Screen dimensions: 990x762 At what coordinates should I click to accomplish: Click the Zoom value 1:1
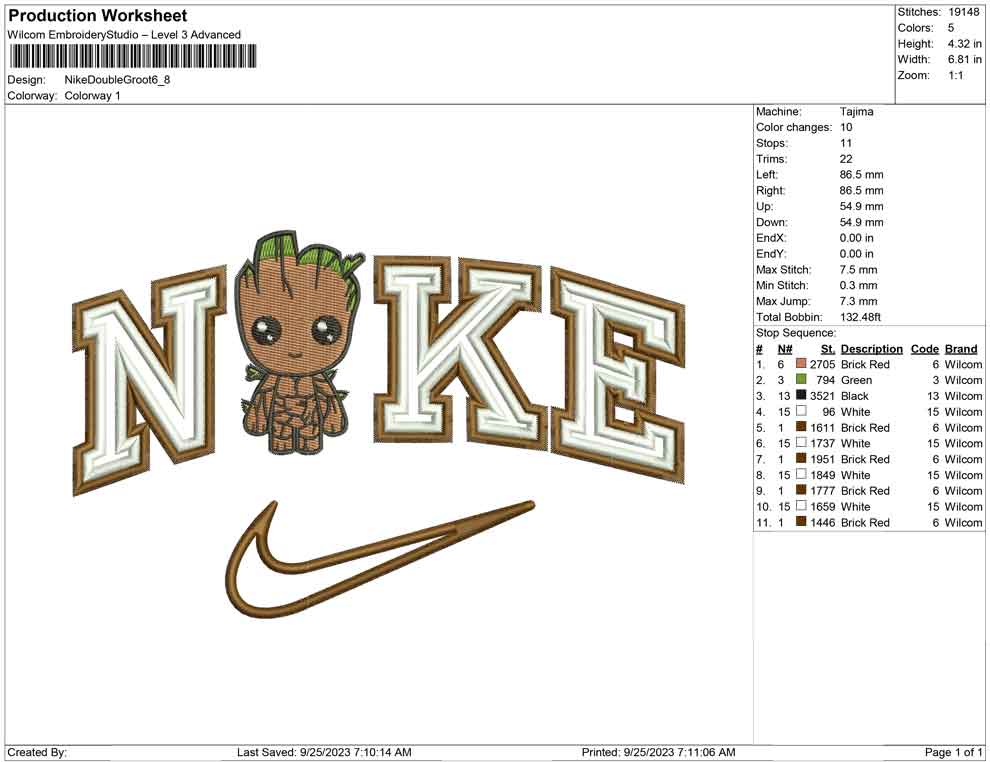point(955,75)
